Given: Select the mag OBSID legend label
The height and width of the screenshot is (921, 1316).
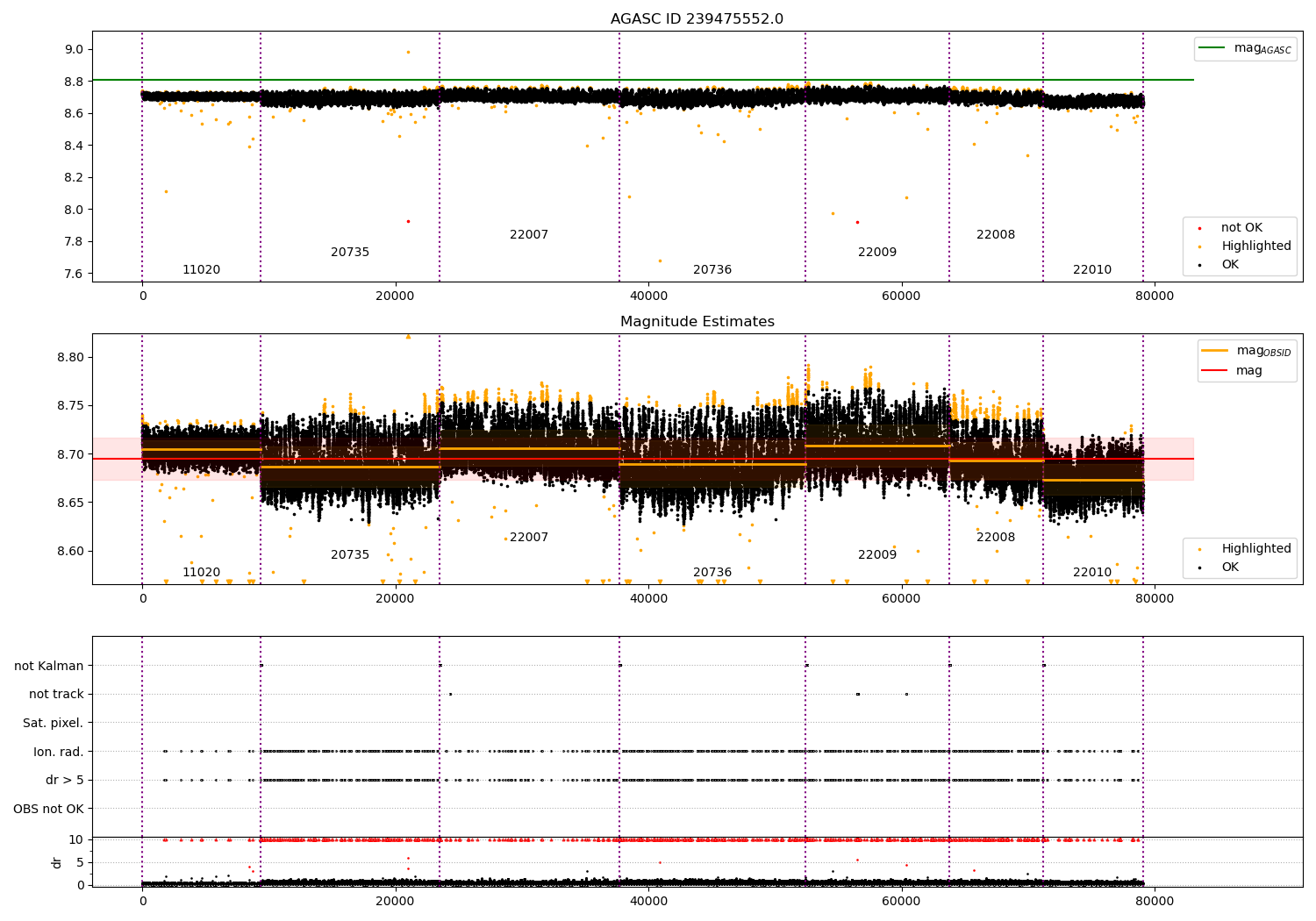Looking at the screenshot, I should click(1263, 351).
